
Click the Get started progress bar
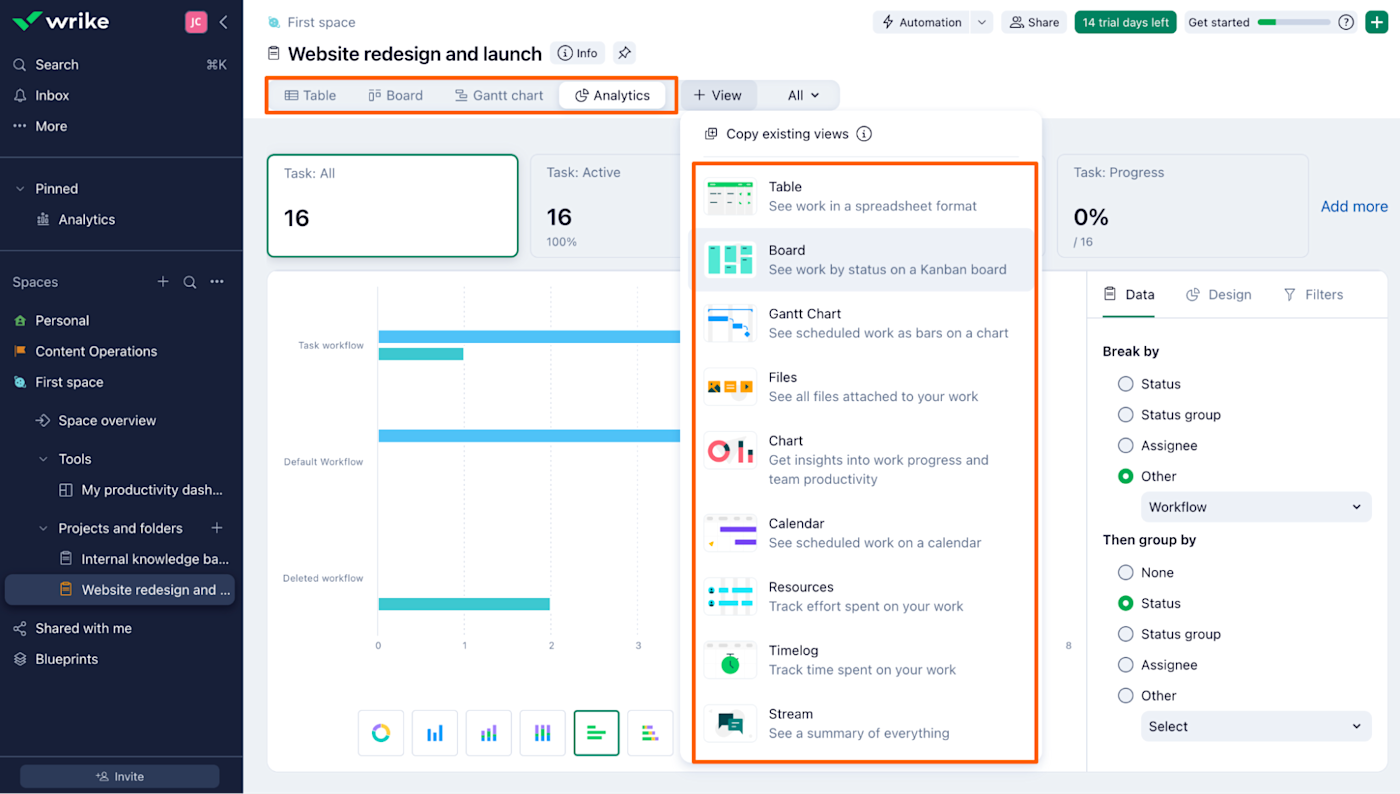click(1293, 22)
